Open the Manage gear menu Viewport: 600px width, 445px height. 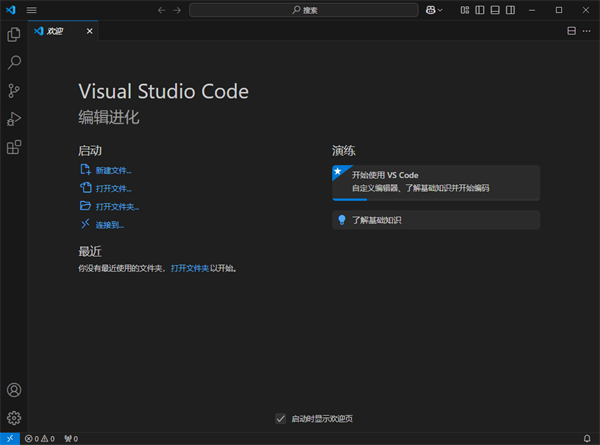(x=14, y=418)
